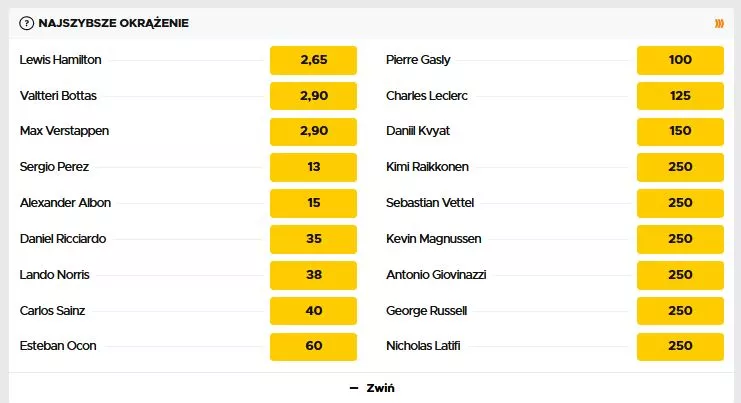The image size is (741, 403).
Task: Pick Valtteri Bottas odds button
Action: pyautogui.click(x=314, y=96)
